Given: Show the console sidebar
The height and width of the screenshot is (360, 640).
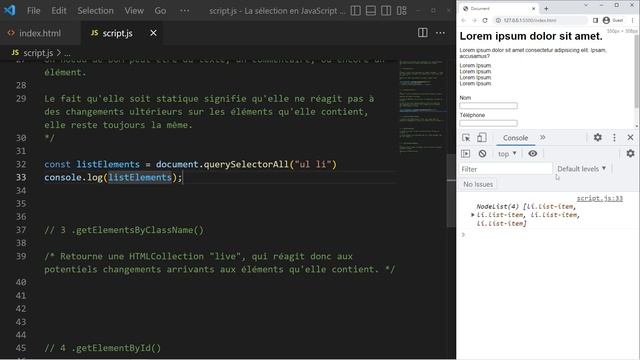Looking at the screenshot, I should (466, 153).
